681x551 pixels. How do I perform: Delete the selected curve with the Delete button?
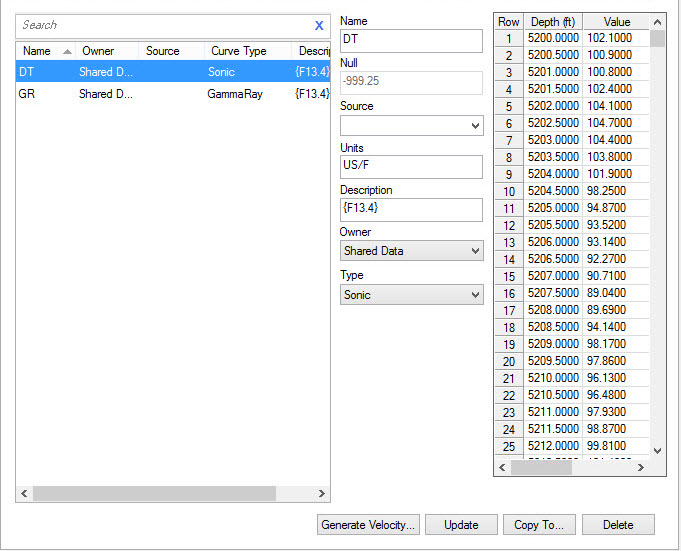point(618,525)
